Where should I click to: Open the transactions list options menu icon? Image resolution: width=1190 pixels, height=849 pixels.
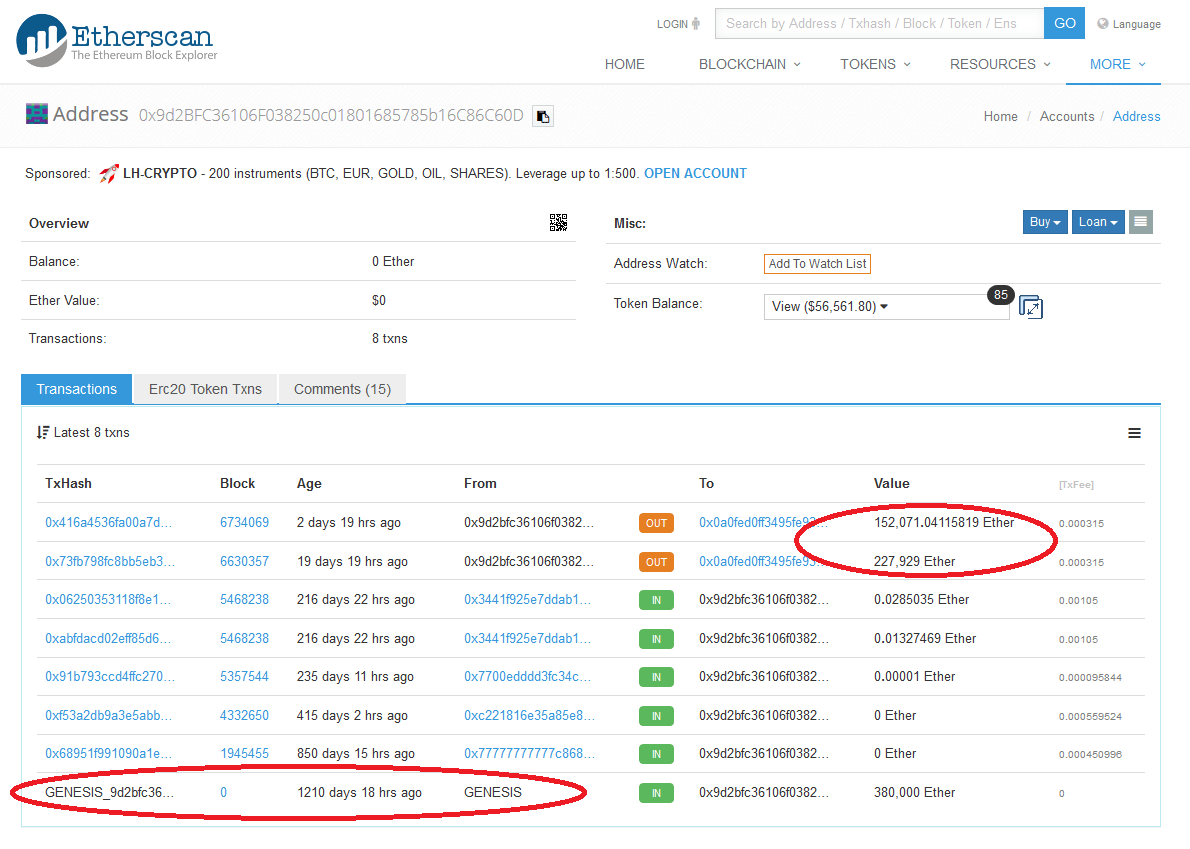[1134, 433]
